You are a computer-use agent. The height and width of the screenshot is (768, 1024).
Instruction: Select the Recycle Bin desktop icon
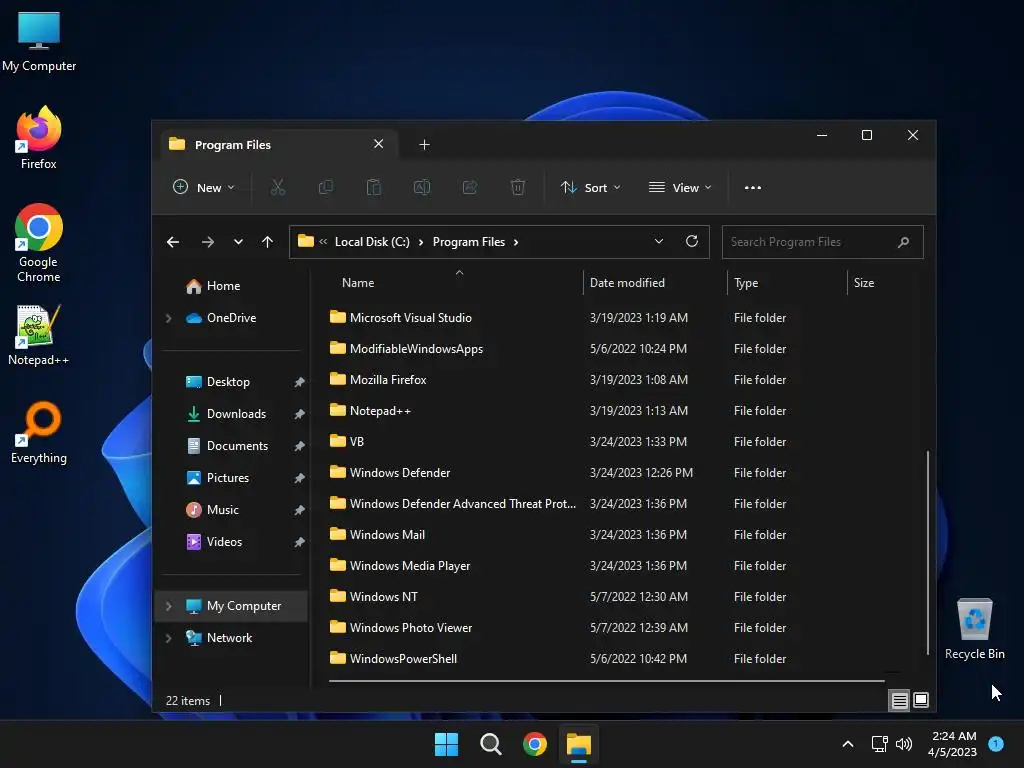[x=974, y=629]
